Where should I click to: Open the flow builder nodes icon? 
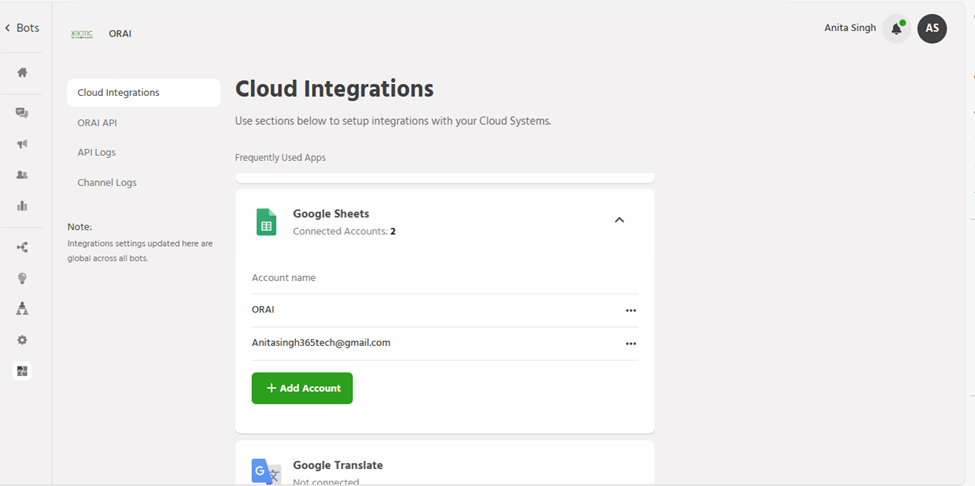point(22,247)
